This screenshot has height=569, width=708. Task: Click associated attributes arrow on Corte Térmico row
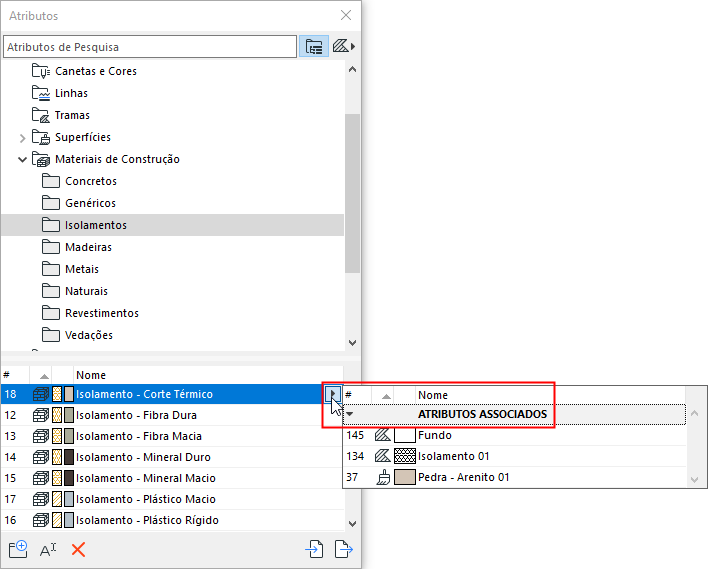(333, 394)
